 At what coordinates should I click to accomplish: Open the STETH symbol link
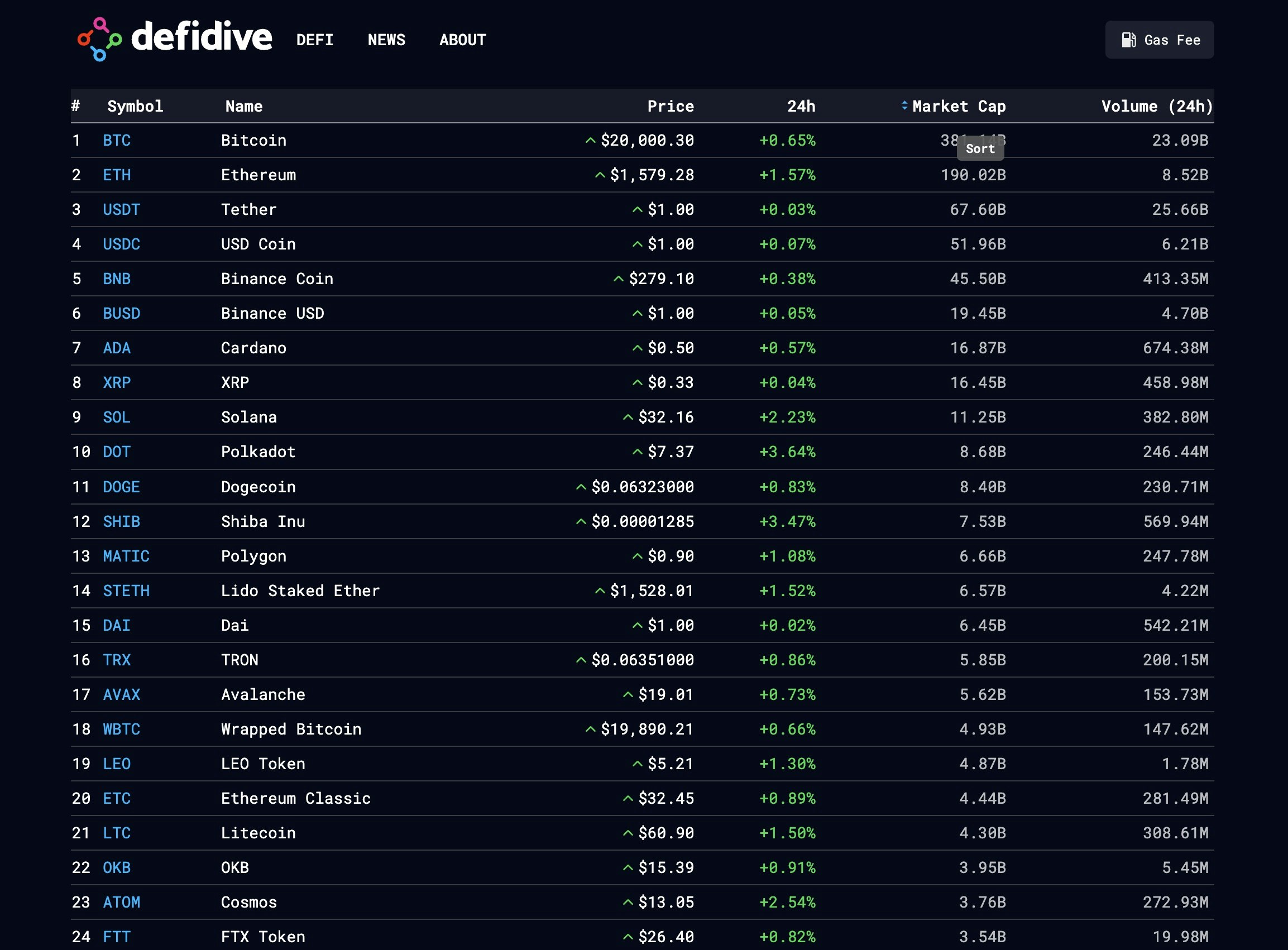[126, 591]
